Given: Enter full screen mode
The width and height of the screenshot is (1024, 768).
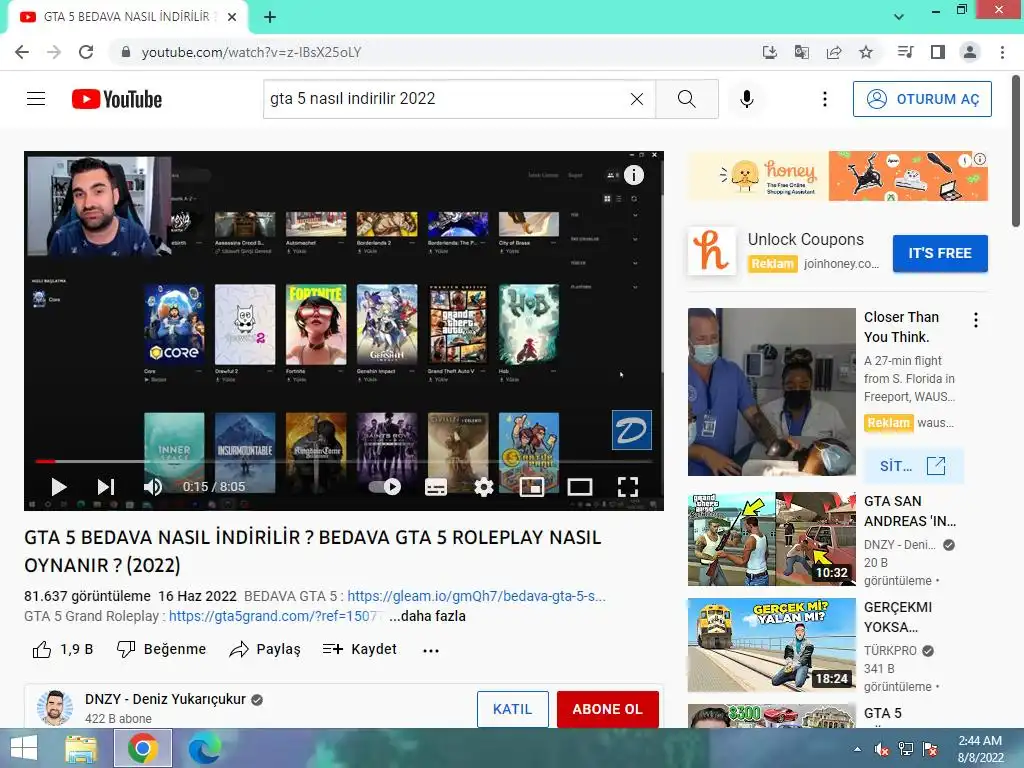Looking at the screenshot, I should click(628, 487).
